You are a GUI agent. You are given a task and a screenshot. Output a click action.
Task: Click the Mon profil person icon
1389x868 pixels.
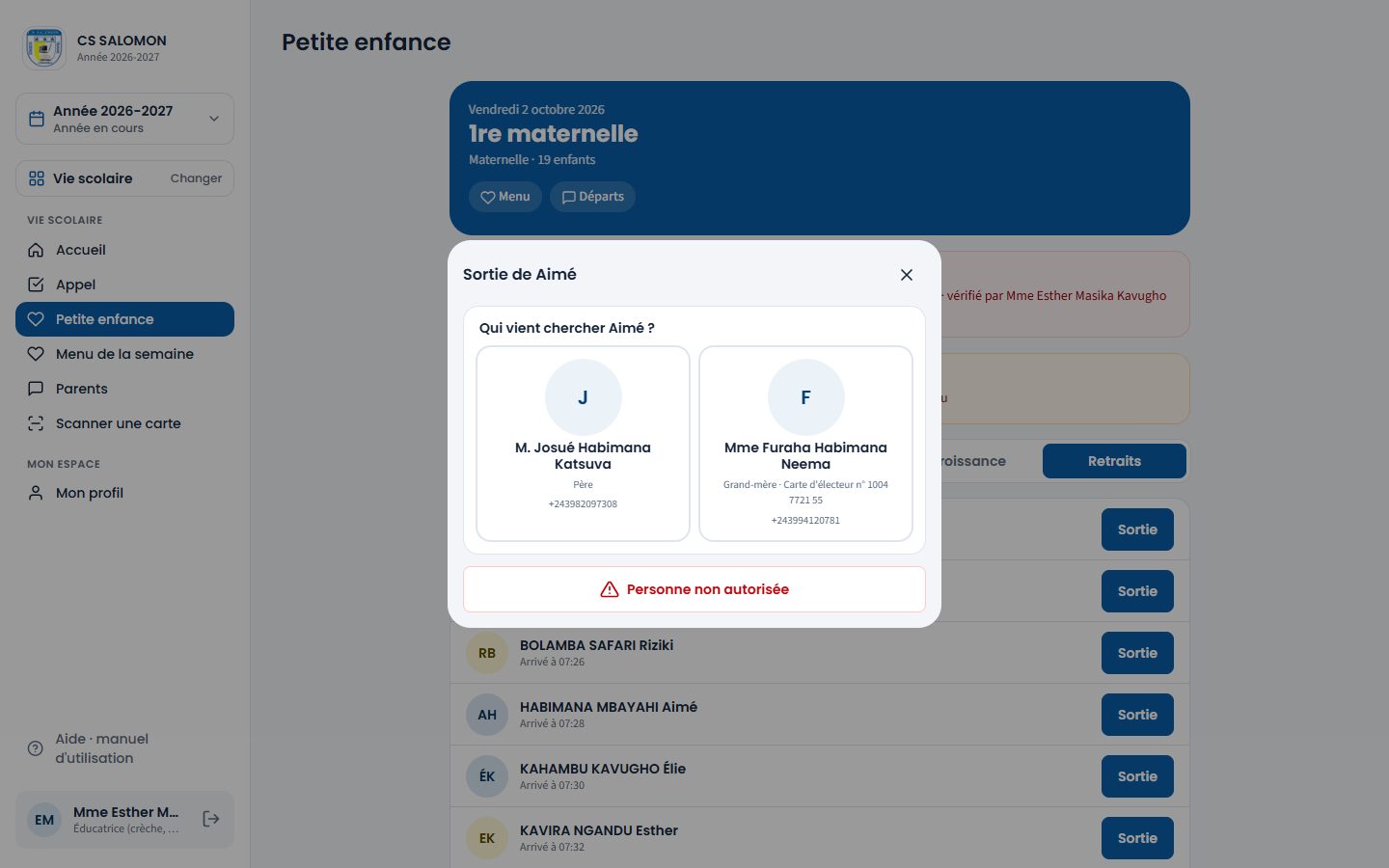click(x=36, y=493)
